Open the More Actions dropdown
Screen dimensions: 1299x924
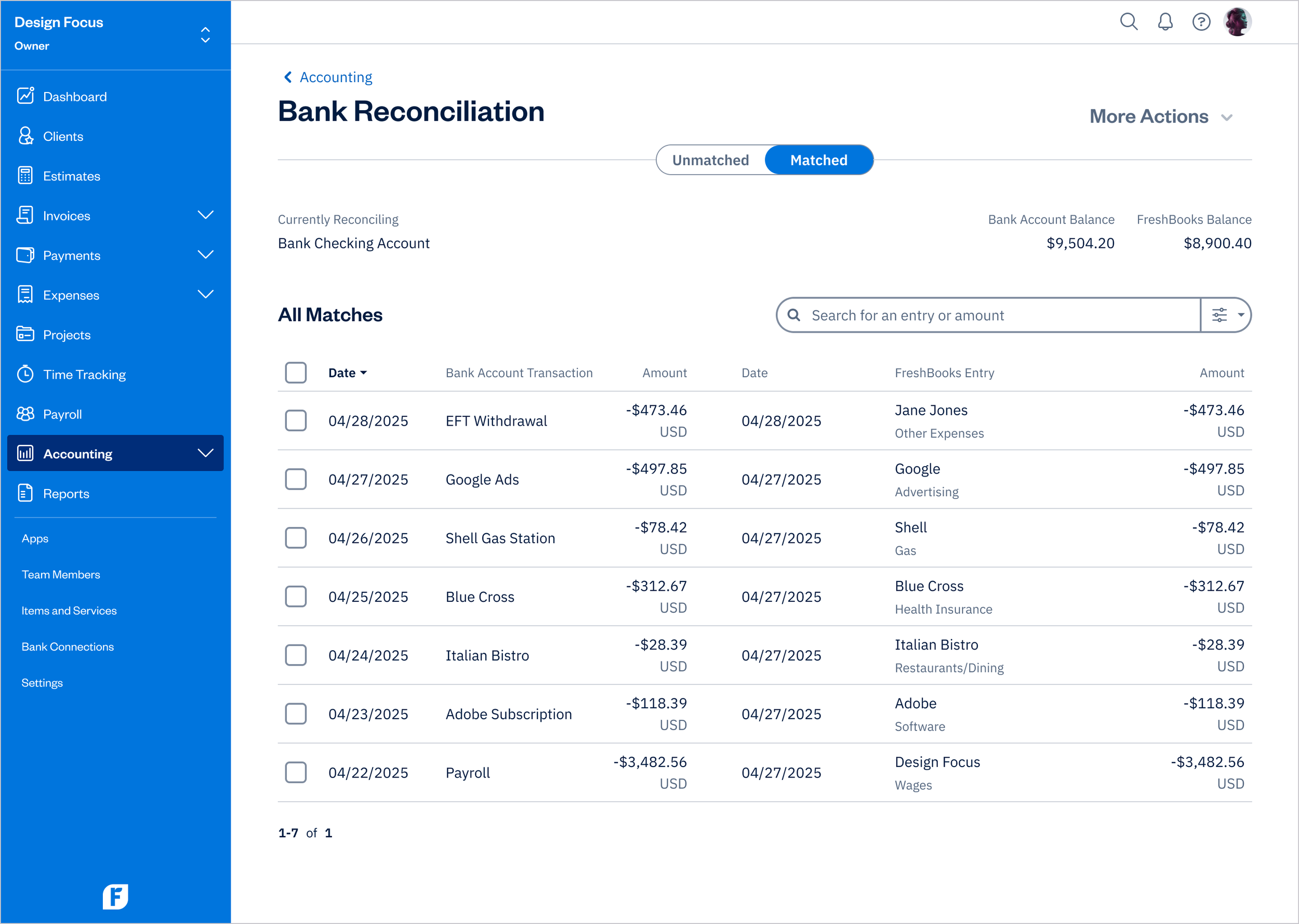[x=1162, y=116]
